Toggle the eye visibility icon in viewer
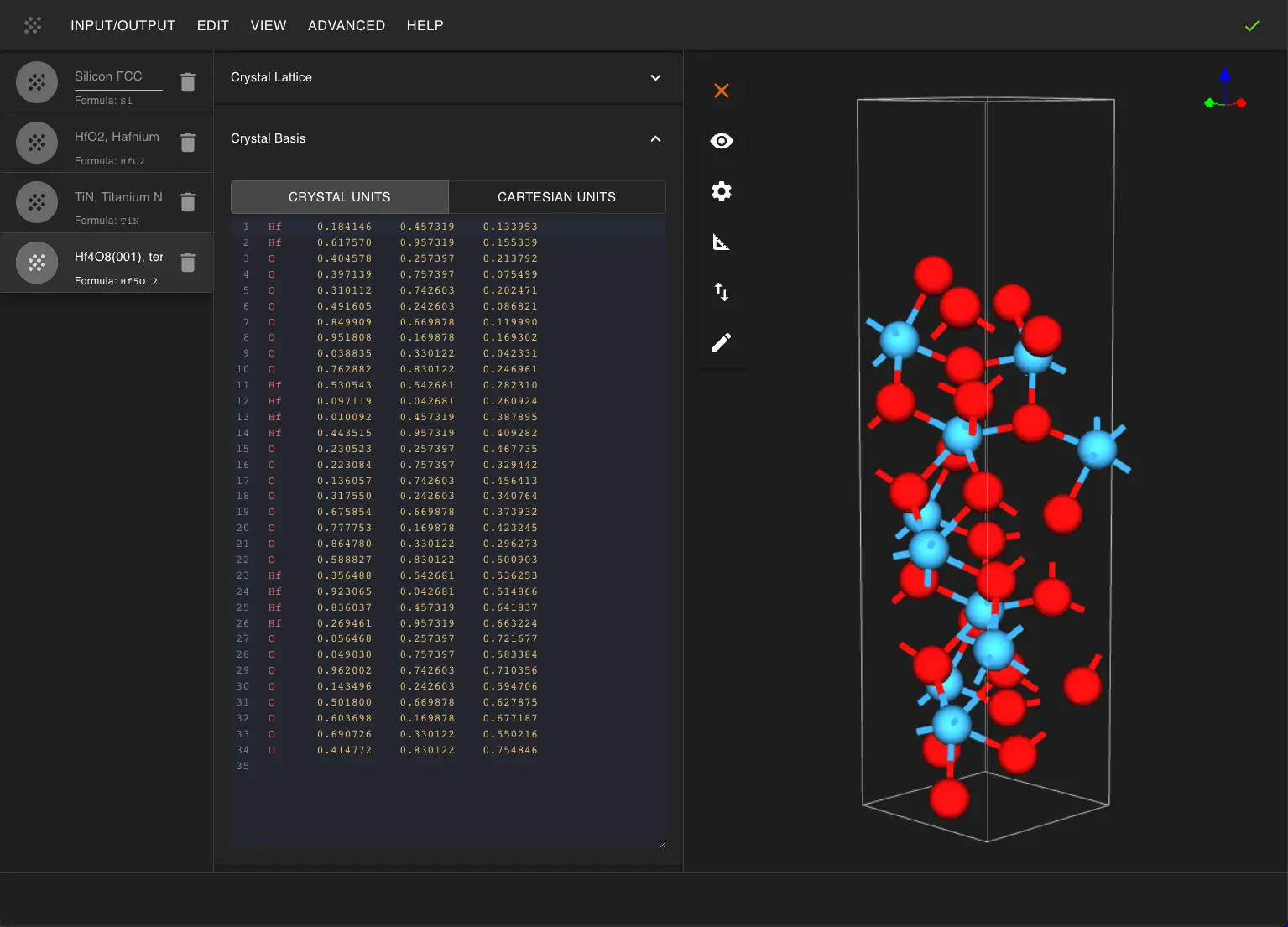 click(722, 141)
